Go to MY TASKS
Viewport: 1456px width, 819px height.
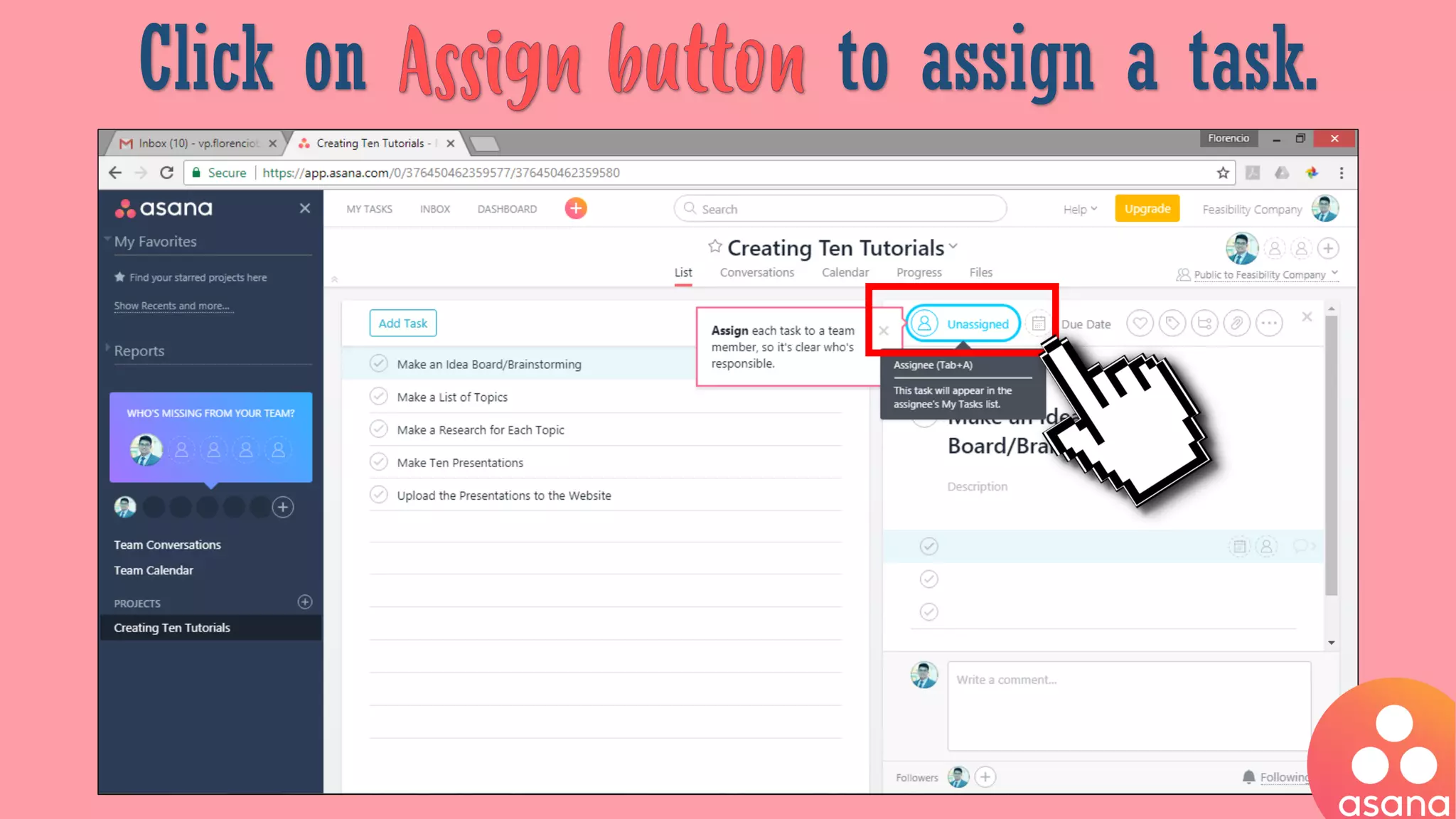369,209
